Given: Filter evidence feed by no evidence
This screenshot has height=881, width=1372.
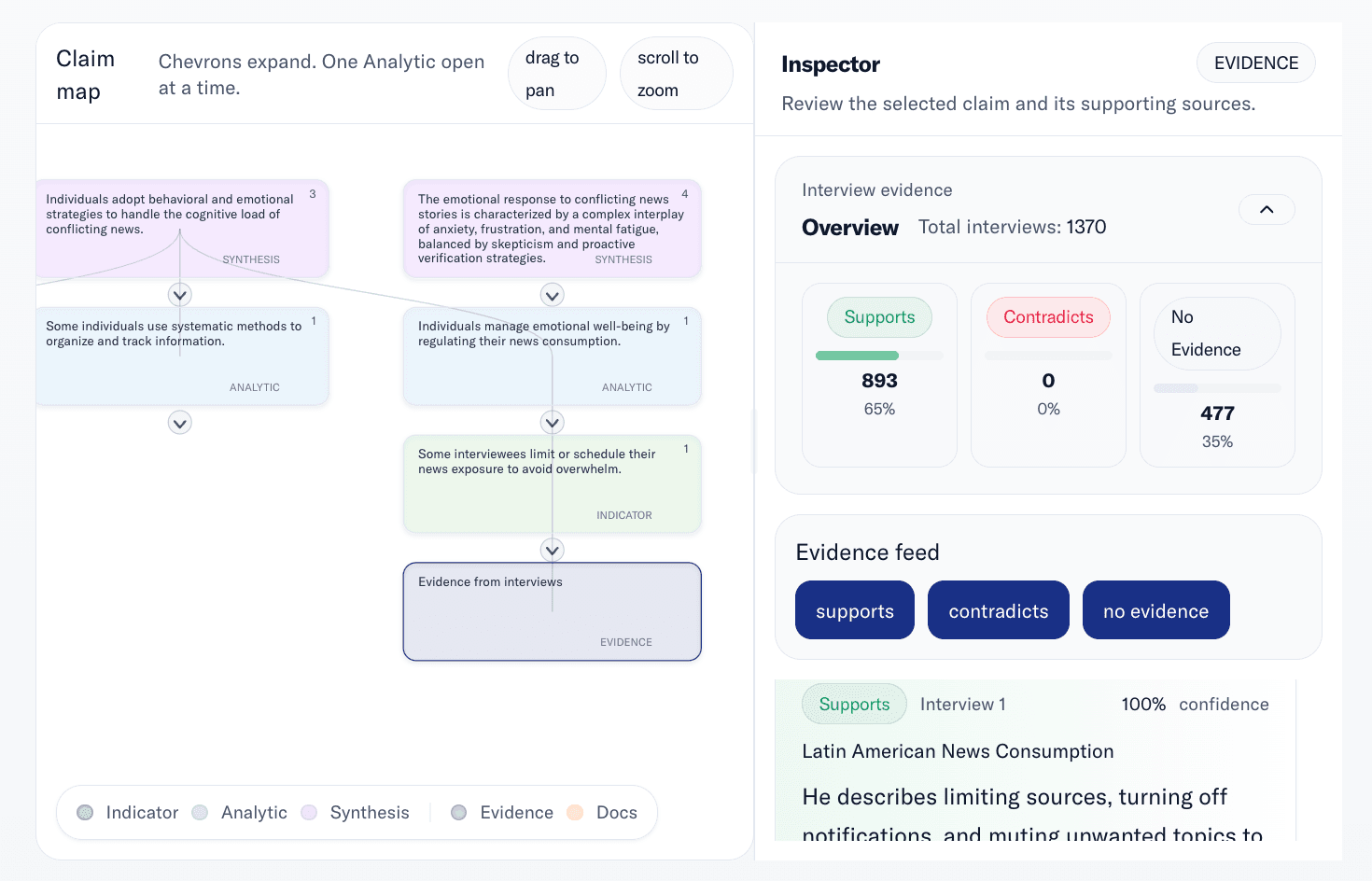Looking at the screenshot, I should [x=1155, y=610].
